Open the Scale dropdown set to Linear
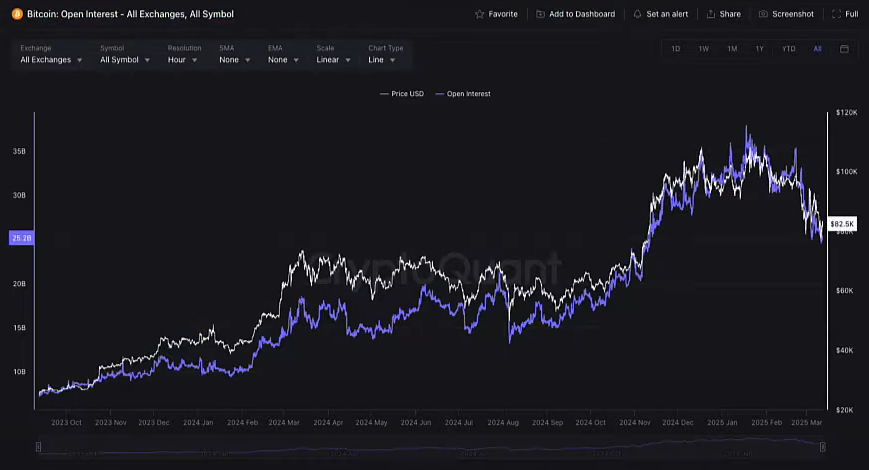Screen dimensions: 869x470 pos(334,60)
